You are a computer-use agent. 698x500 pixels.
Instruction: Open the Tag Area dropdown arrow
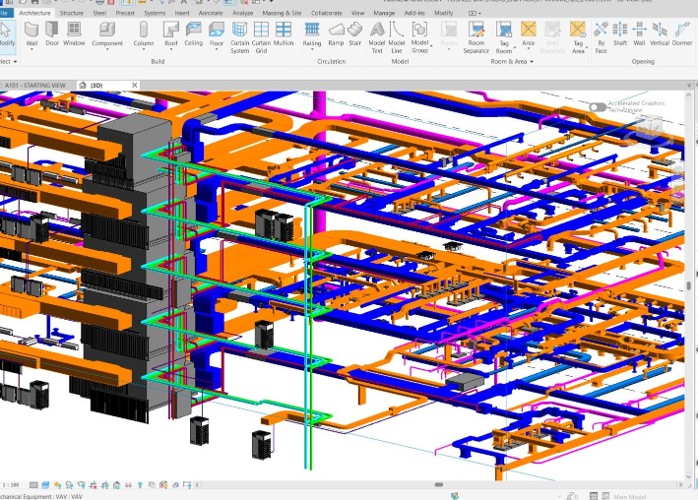(587, 47)
